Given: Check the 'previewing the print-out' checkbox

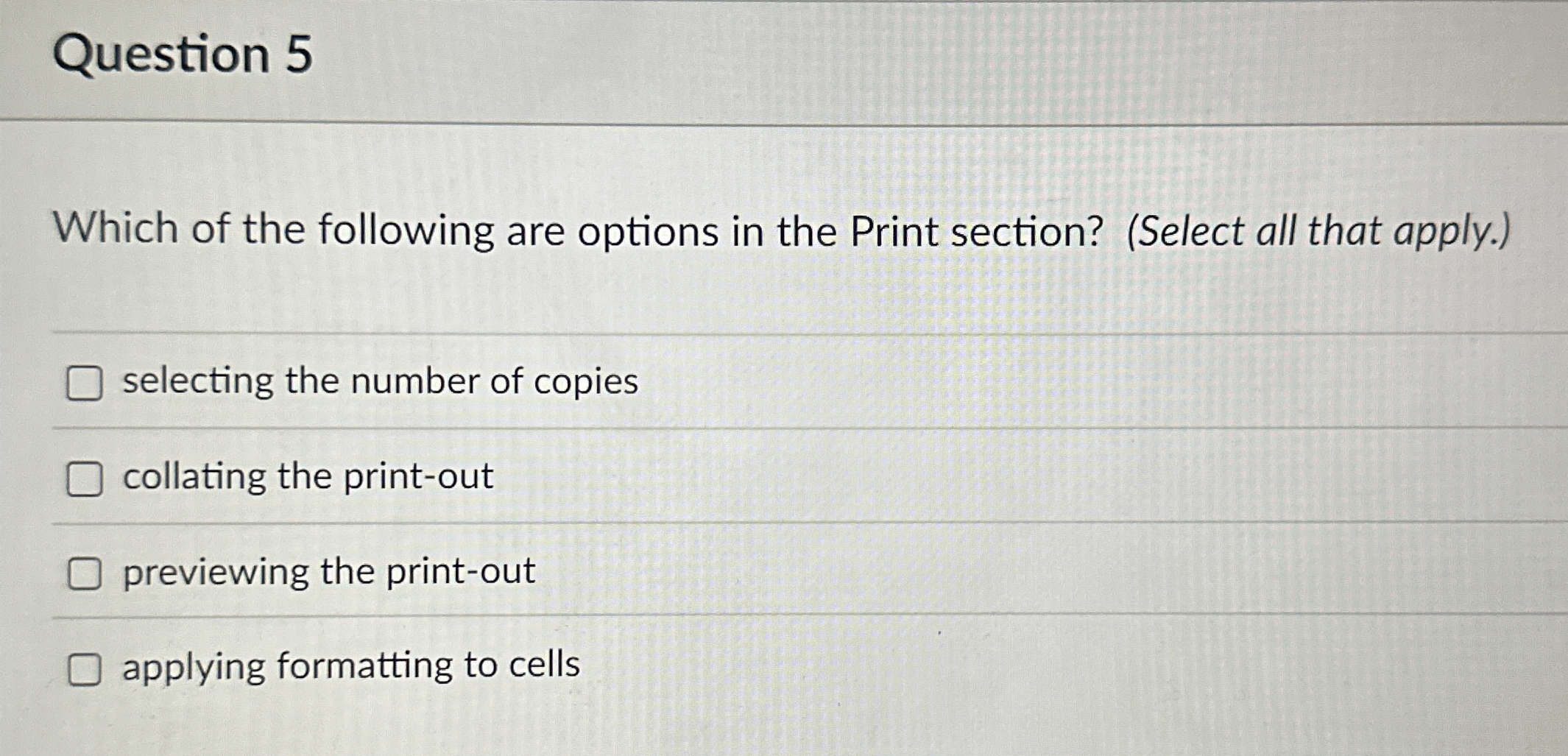Looking at the screenshot, I should 85,575.
